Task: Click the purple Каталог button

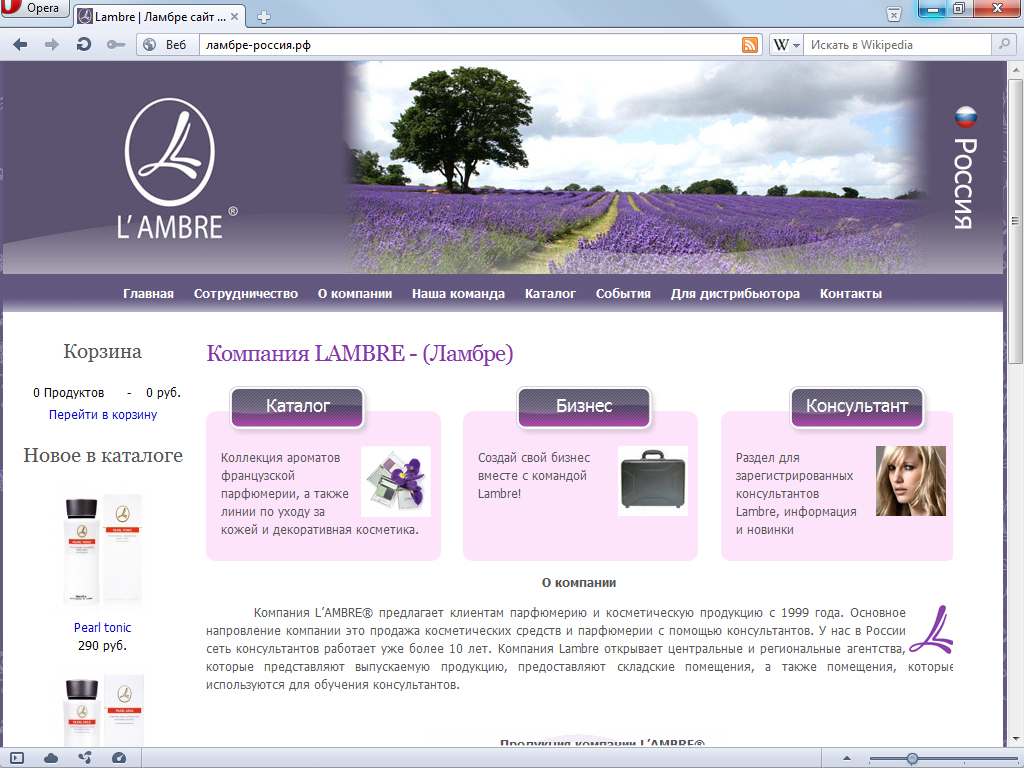Action: [x=297, y=408]
